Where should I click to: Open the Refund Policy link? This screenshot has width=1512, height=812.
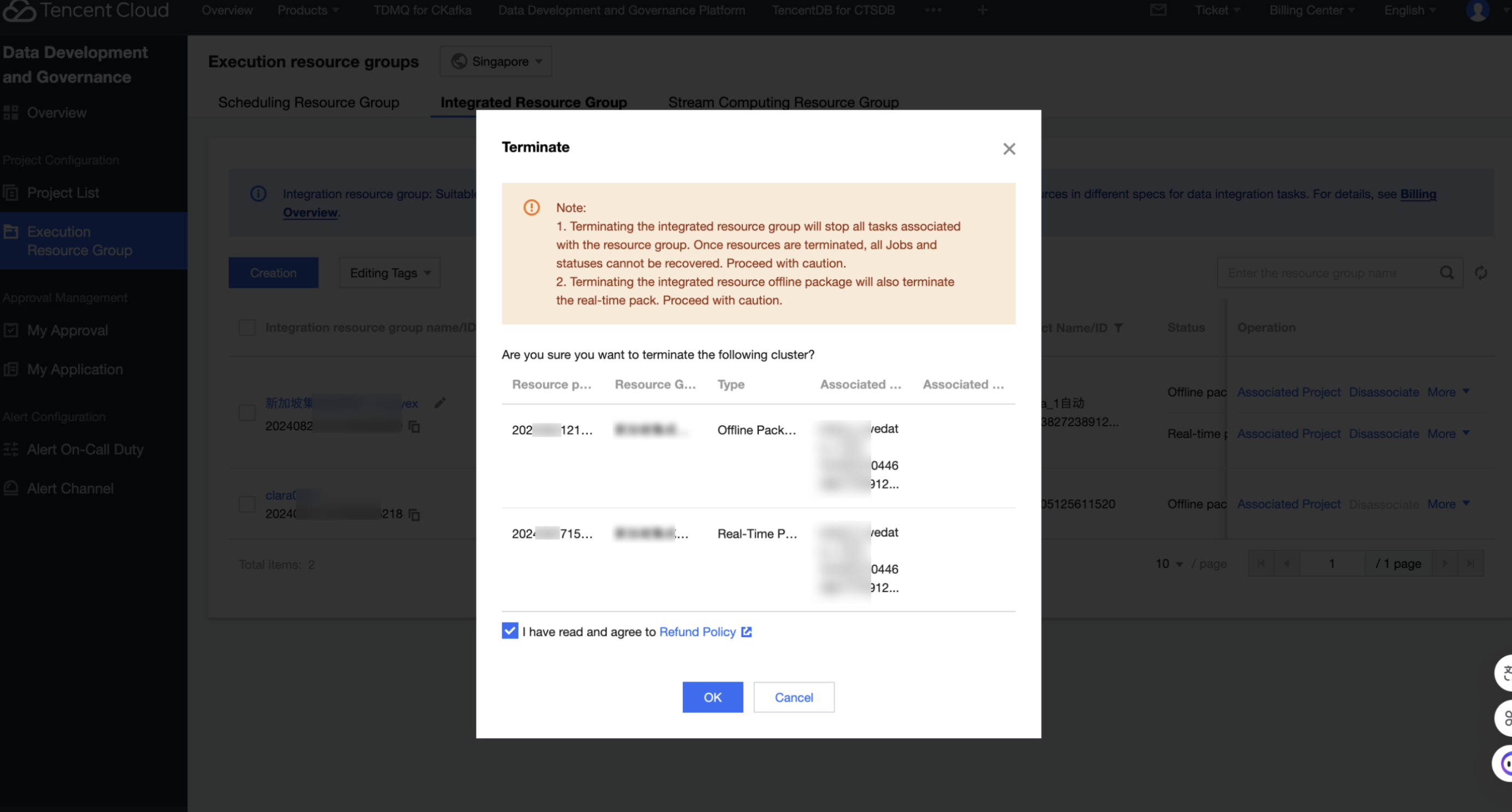click(x=697, y=632)
